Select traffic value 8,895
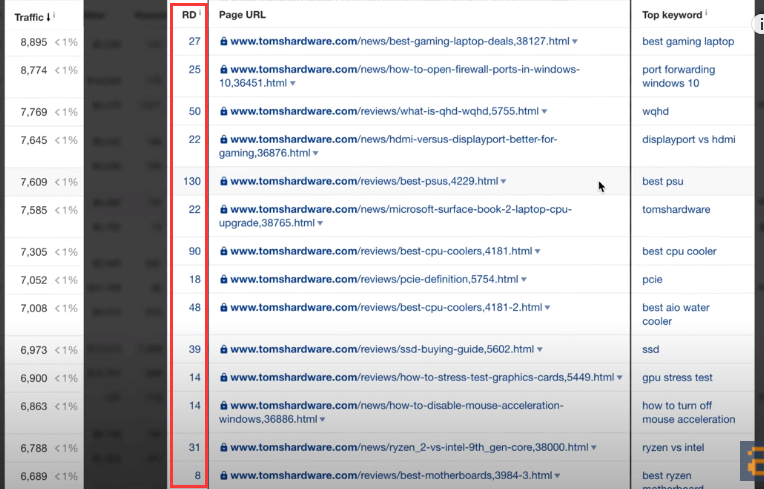This screenshot has height=489, width=764. (x=34, y=42)
